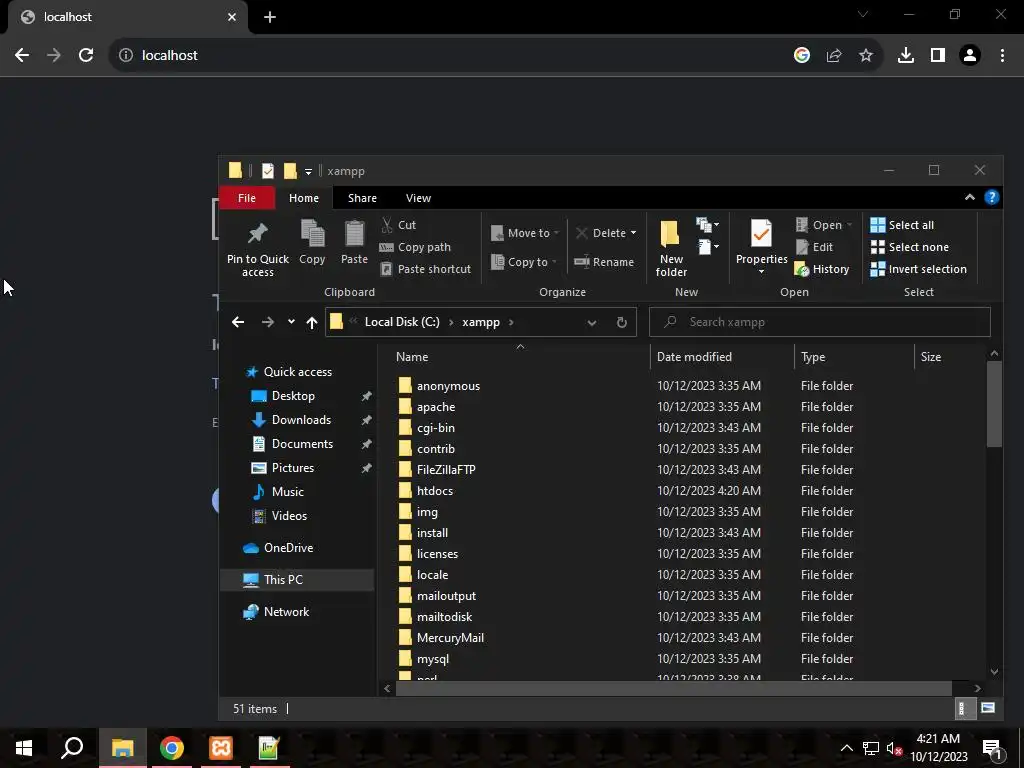Open XAMPP from Windows taskbar
This screenshot has width=1024, height=768.
(221, 748)
